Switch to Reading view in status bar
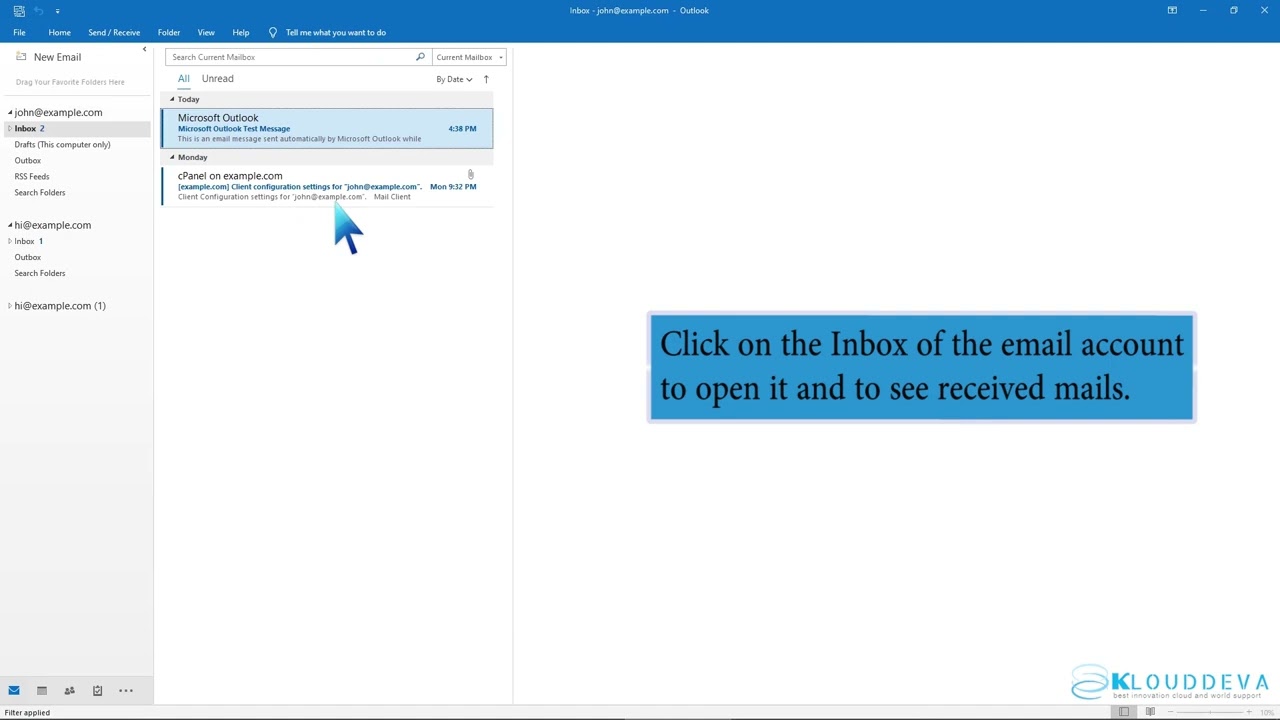The width and height of the screenshot is (1280, 720). click(1150, 712)
